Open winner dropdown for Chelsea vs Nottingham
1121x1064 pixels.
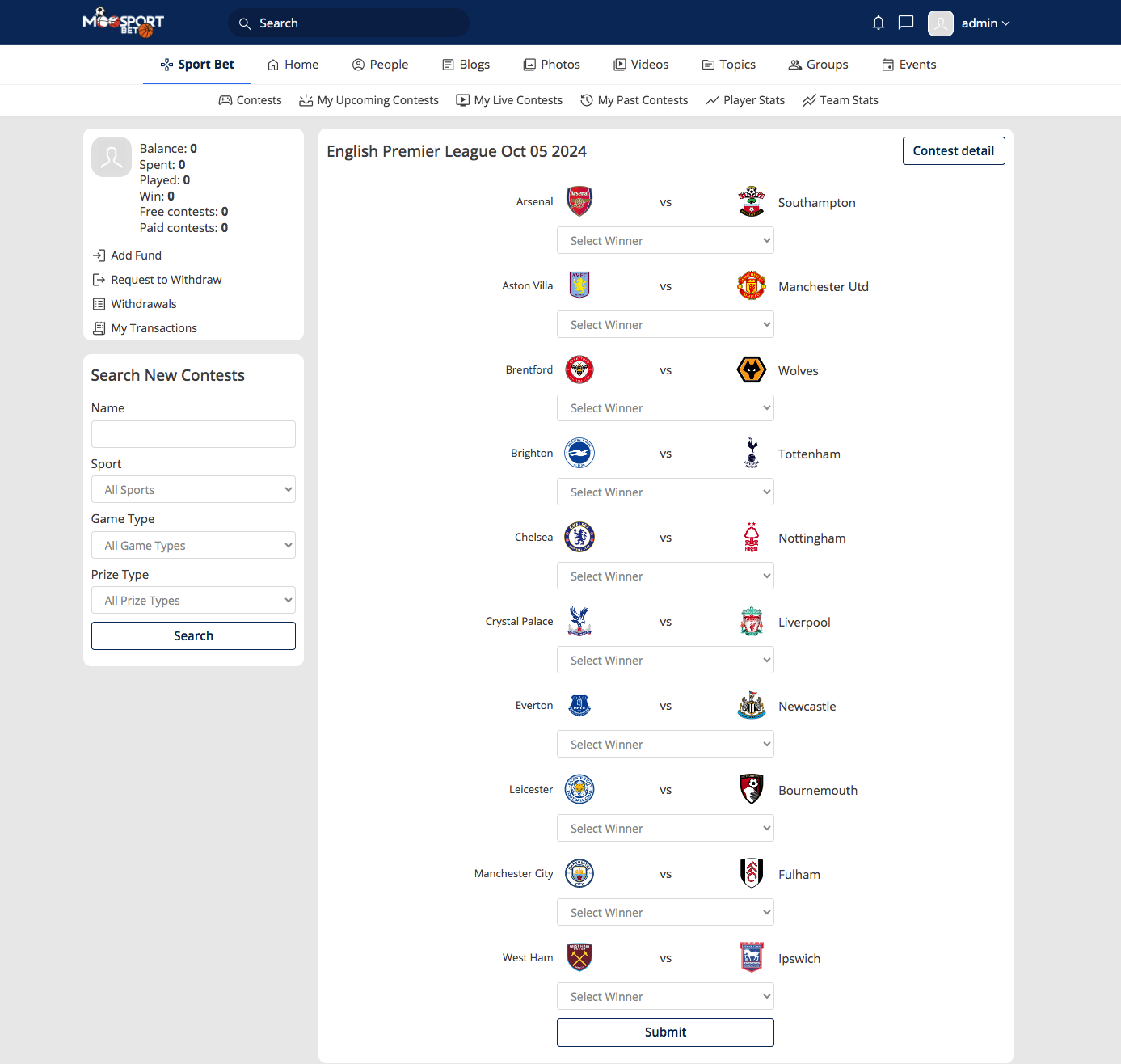click(x=665, y=576)
